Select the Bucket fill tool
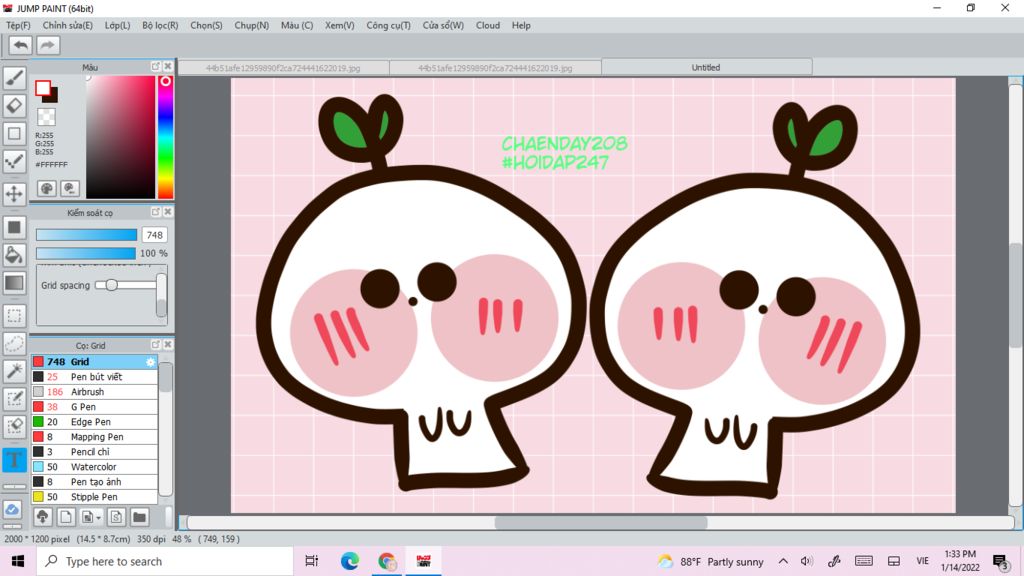The height and width of the screenshot is (576, 1024). point(14,255)
